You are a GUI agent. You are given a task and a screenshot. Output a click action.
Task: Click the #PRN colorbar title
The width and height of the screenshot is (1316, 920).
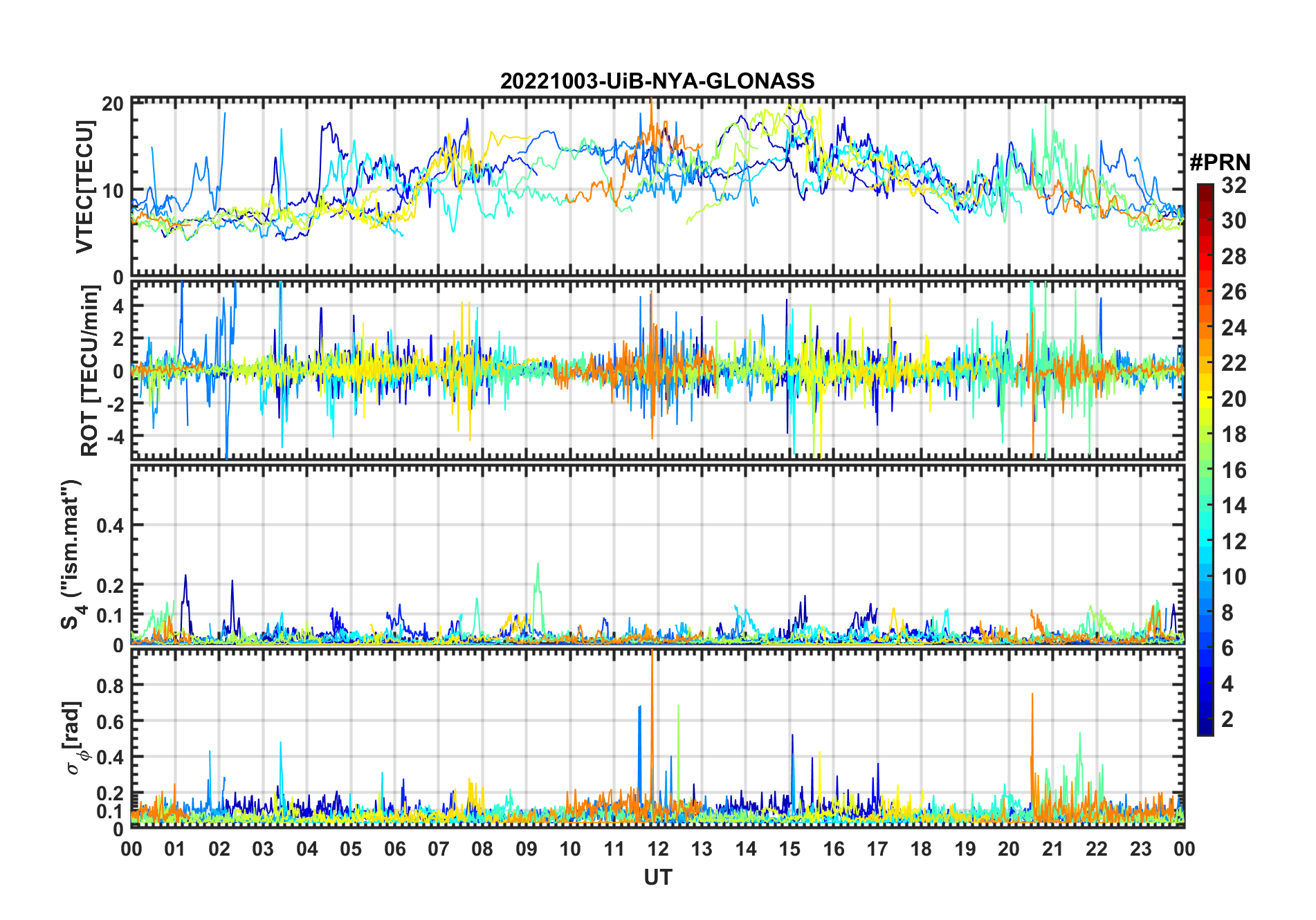coord(1220,163)
